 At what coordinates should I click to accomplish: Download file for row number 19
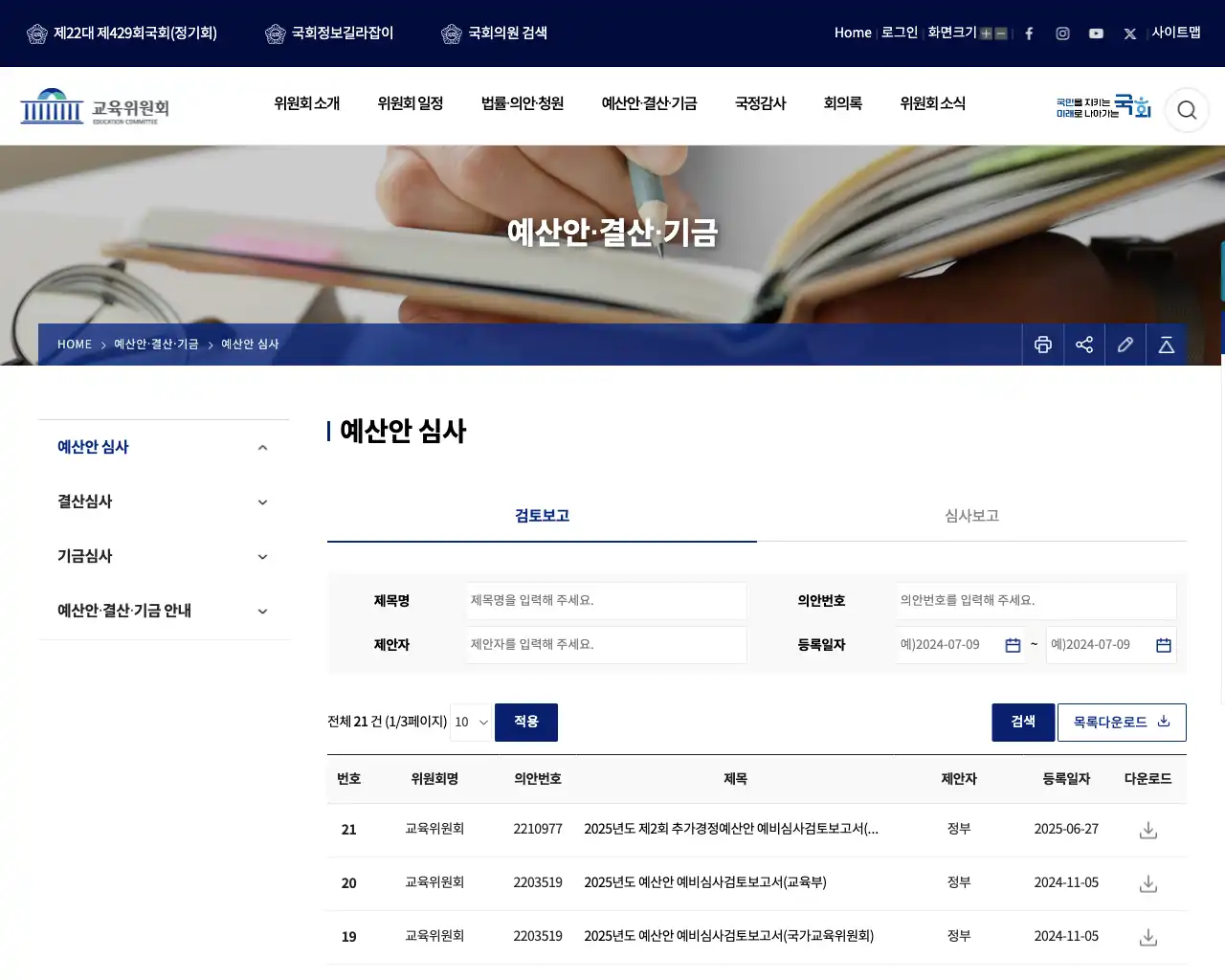pos(1148,937)
